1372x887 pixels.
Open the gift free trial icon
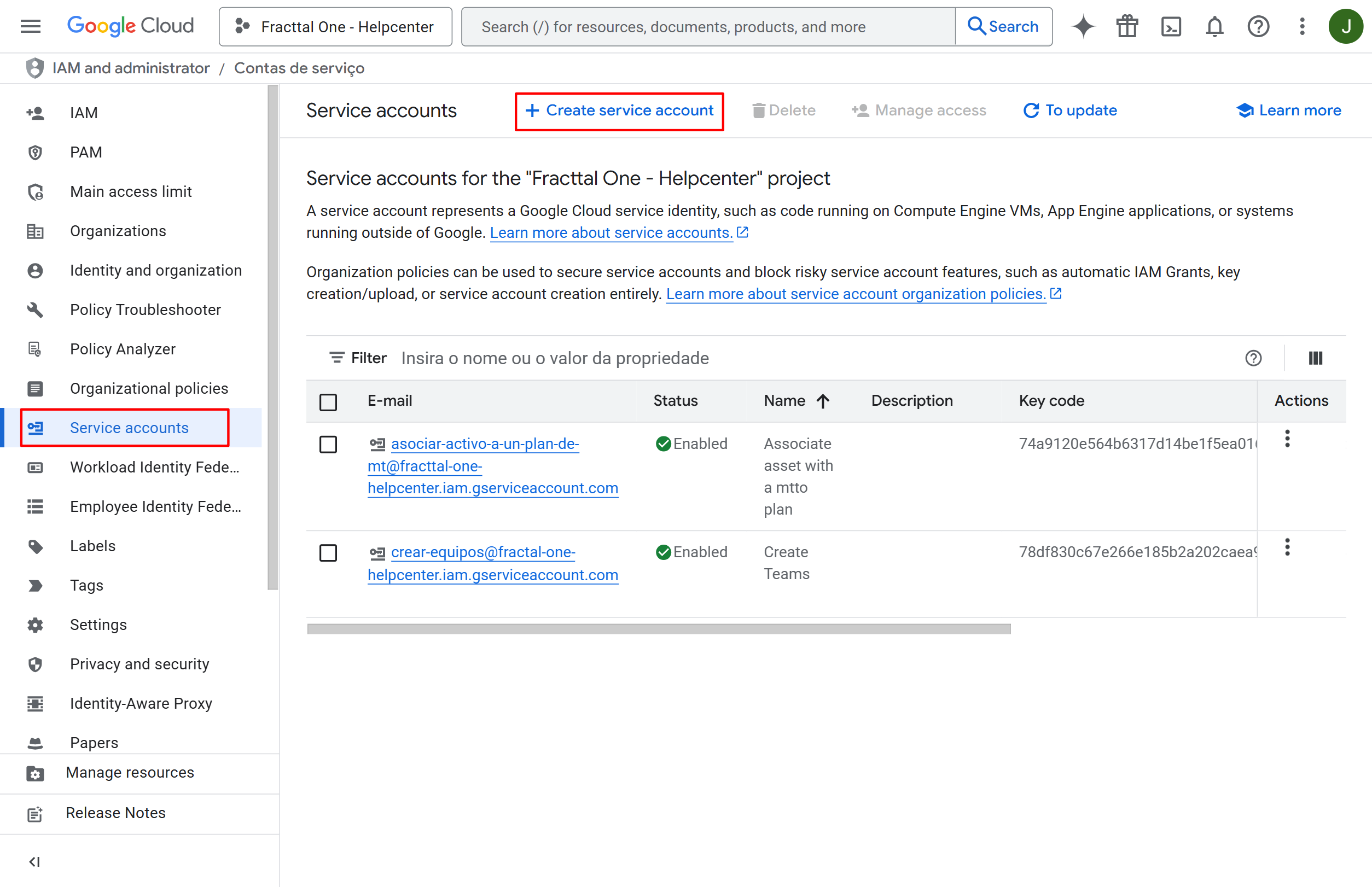pyautogui.click(x=1127, y=26)
